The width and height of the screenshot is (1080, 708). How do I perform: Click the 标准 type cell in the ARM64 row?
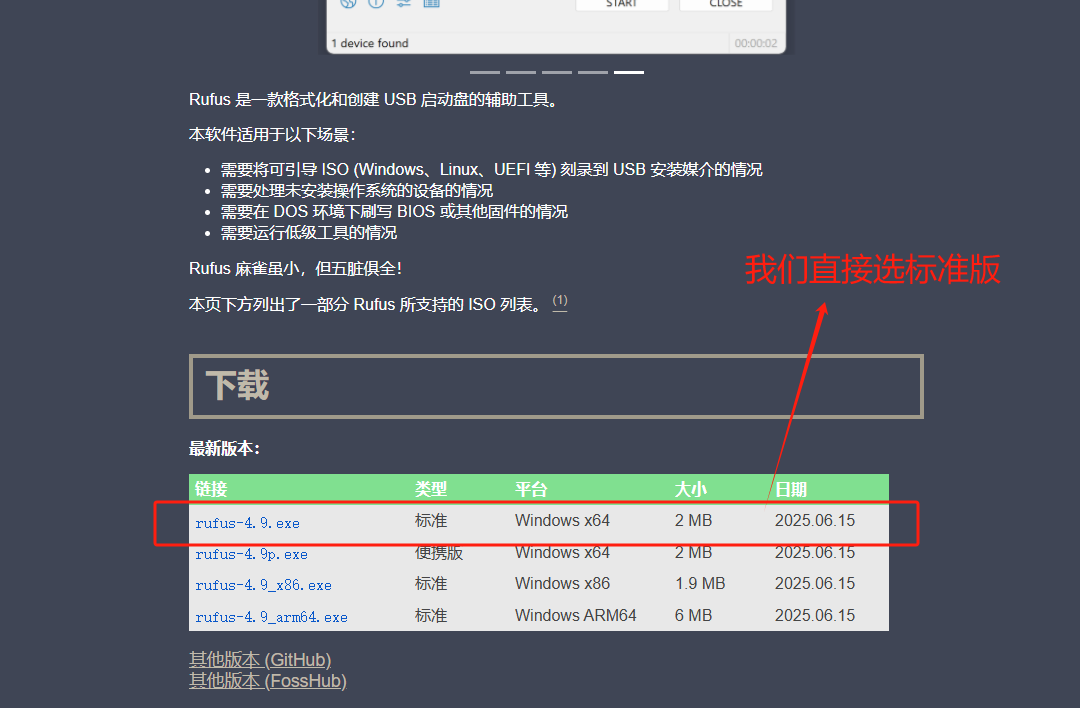pyautogui.click(x=431, y=615)
